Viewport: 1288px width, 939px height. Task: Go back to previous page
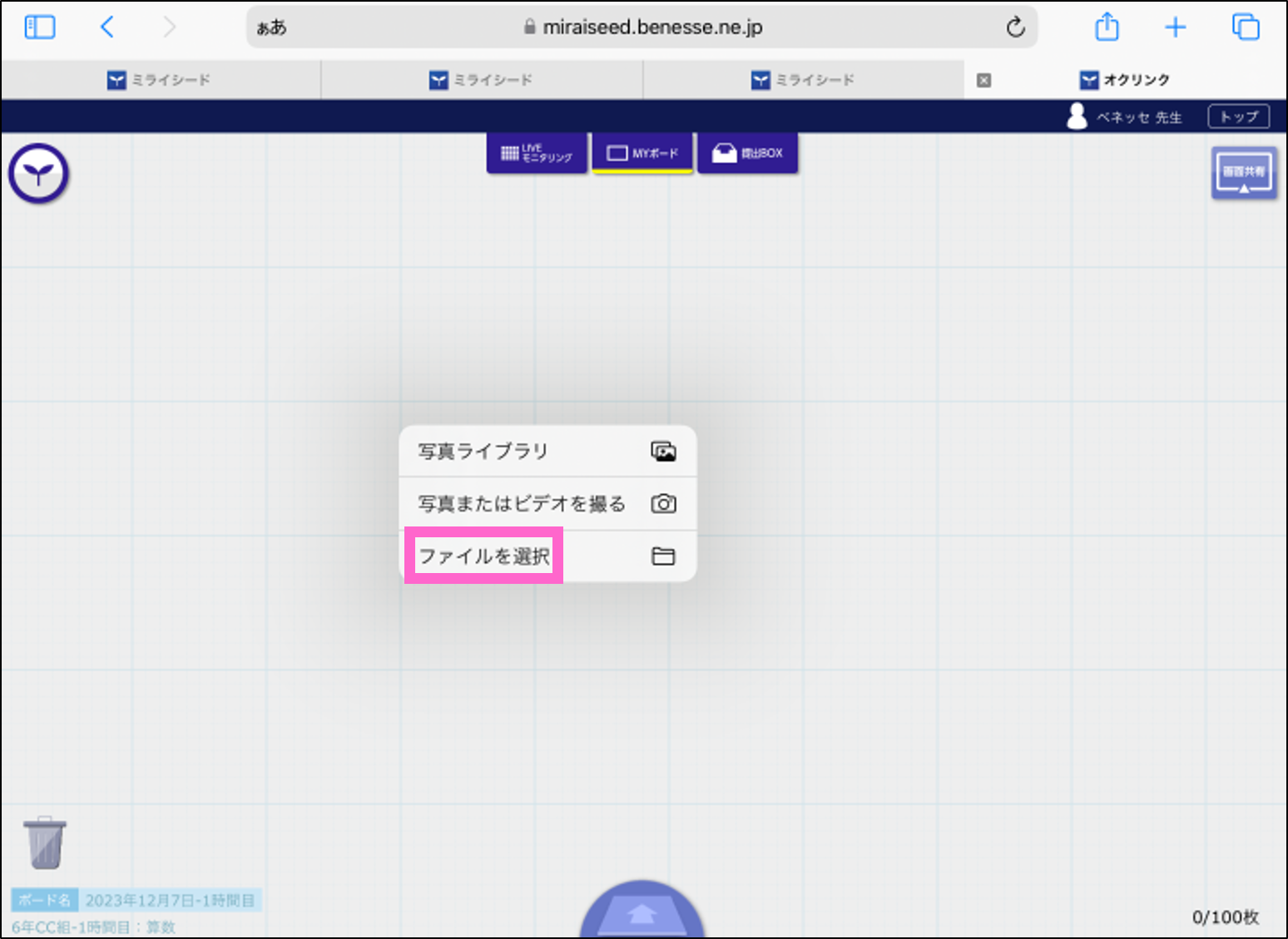[107, 27]
